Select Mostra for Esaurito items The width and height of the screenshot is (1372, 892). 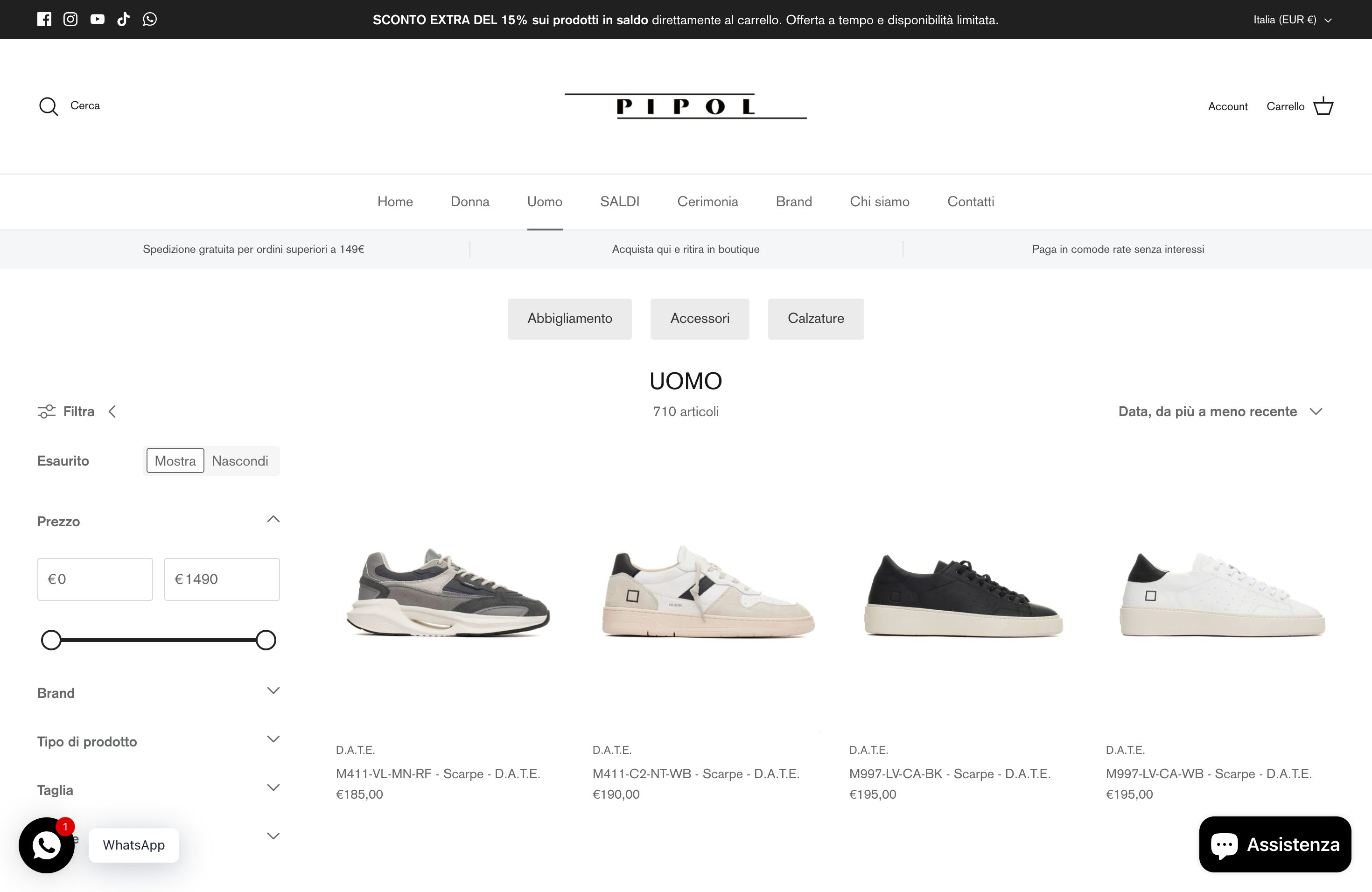[175, 461]
